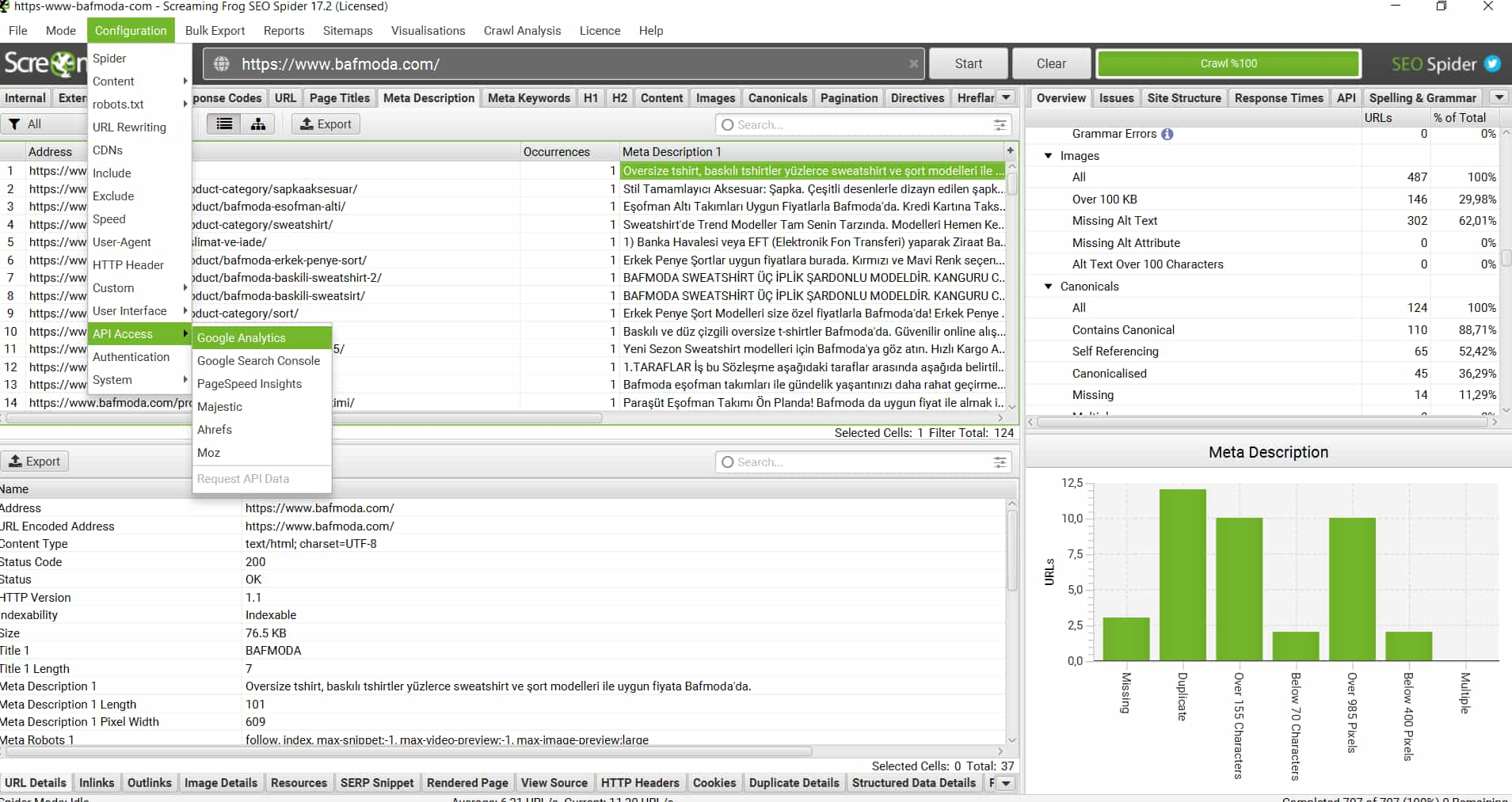This screenshot has width=1512, height=802.
Task: Collapse the Canonicals section
Action: [x=1049, y=287]
